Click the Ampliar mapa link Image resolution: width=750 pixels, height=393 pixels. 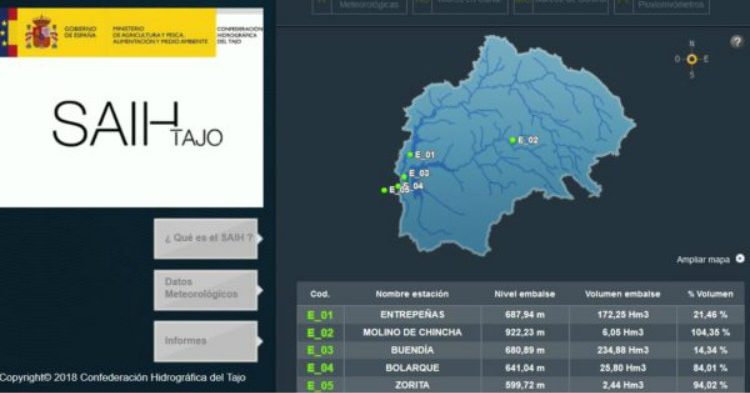pyautogui.click(x=703, y=260)
